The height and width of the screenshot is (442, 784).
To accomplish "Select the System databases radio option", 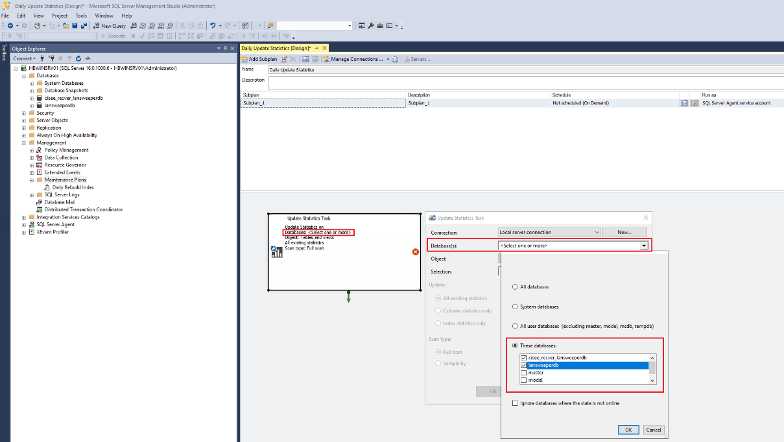I will click(514, 306).
